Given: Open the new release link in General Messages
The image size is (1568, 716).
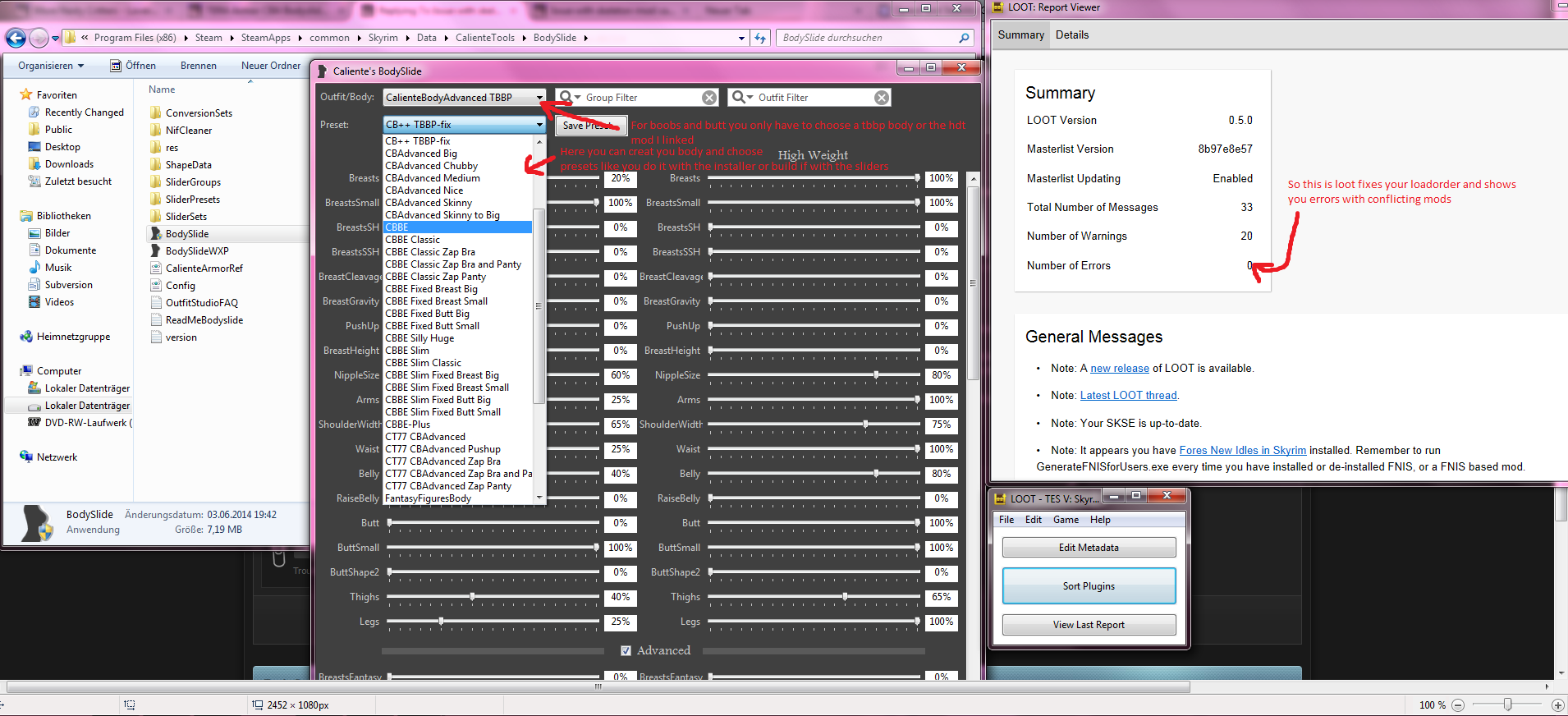Looking at the screenshot, I should click(x=1120, y=368).
